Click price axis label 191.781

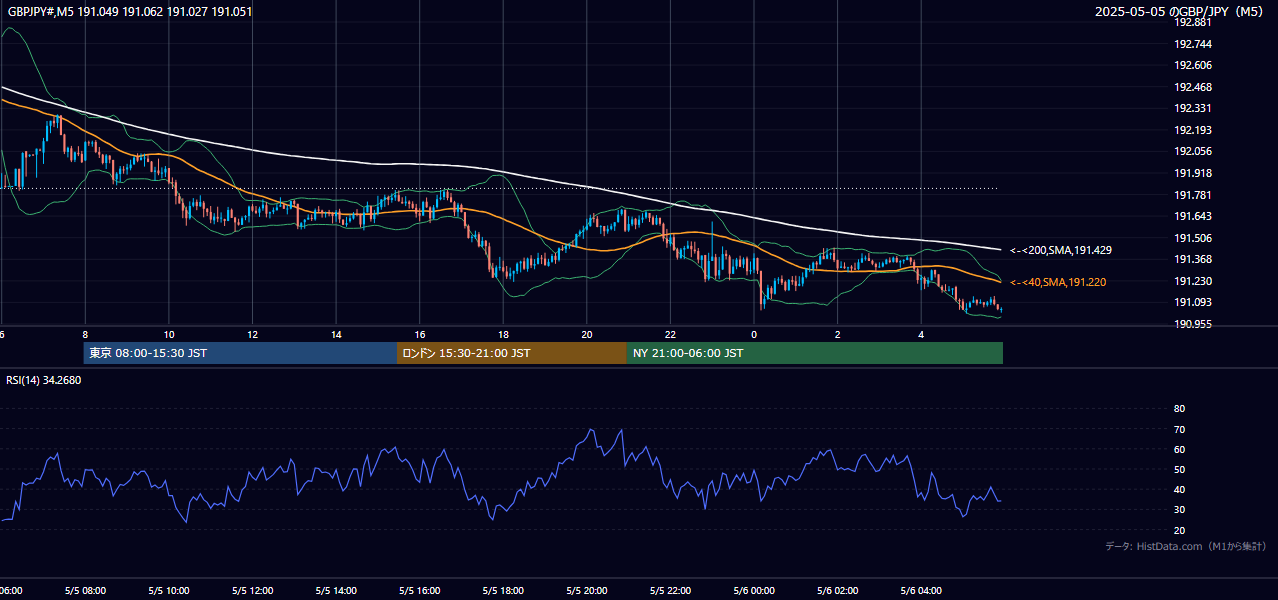(1194, 195)
